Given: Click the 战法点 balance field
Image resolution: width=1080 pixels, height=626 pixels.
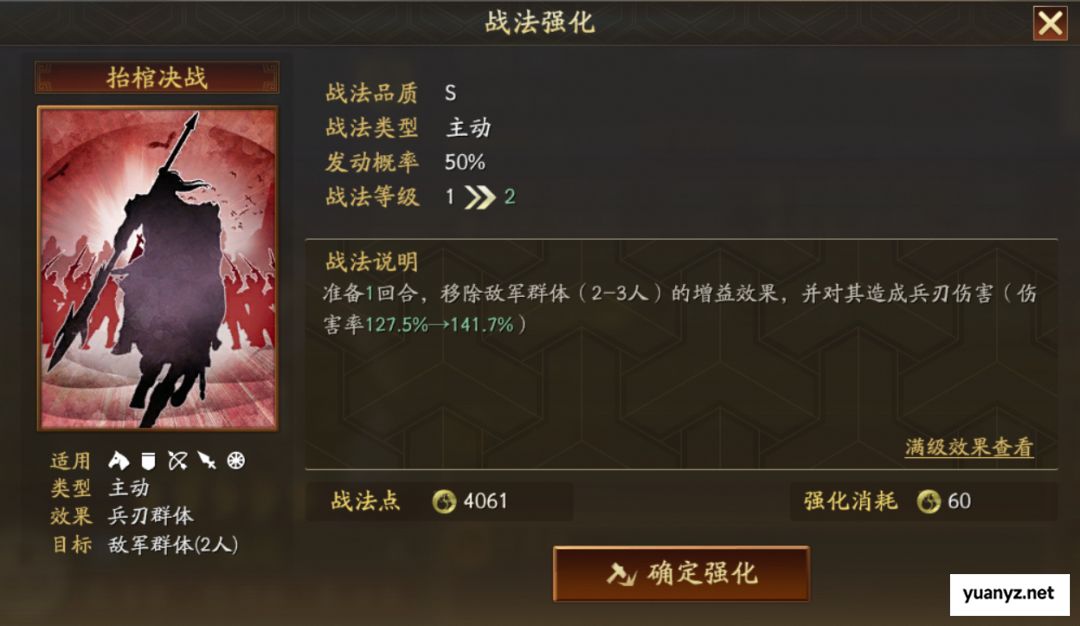Looking at the screenshot, I should [x=439, y=501].
